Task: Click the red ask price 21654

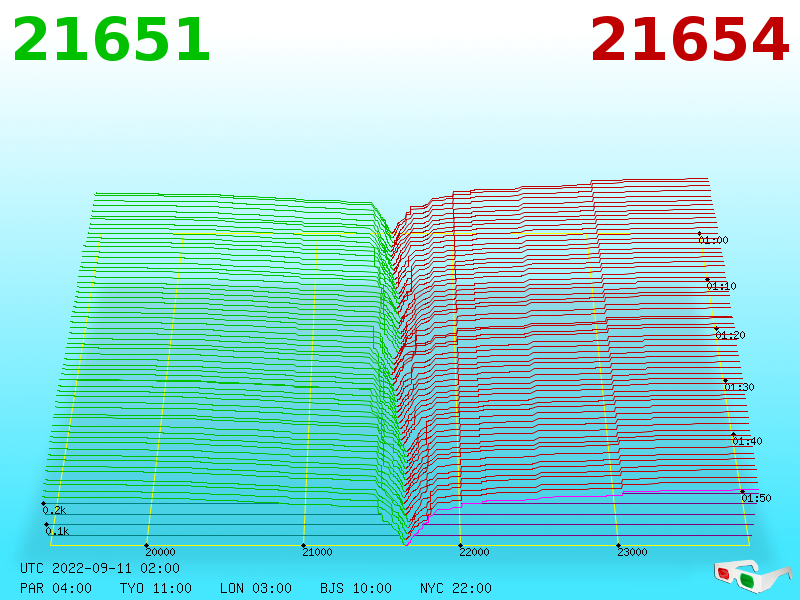Action: 690,39
